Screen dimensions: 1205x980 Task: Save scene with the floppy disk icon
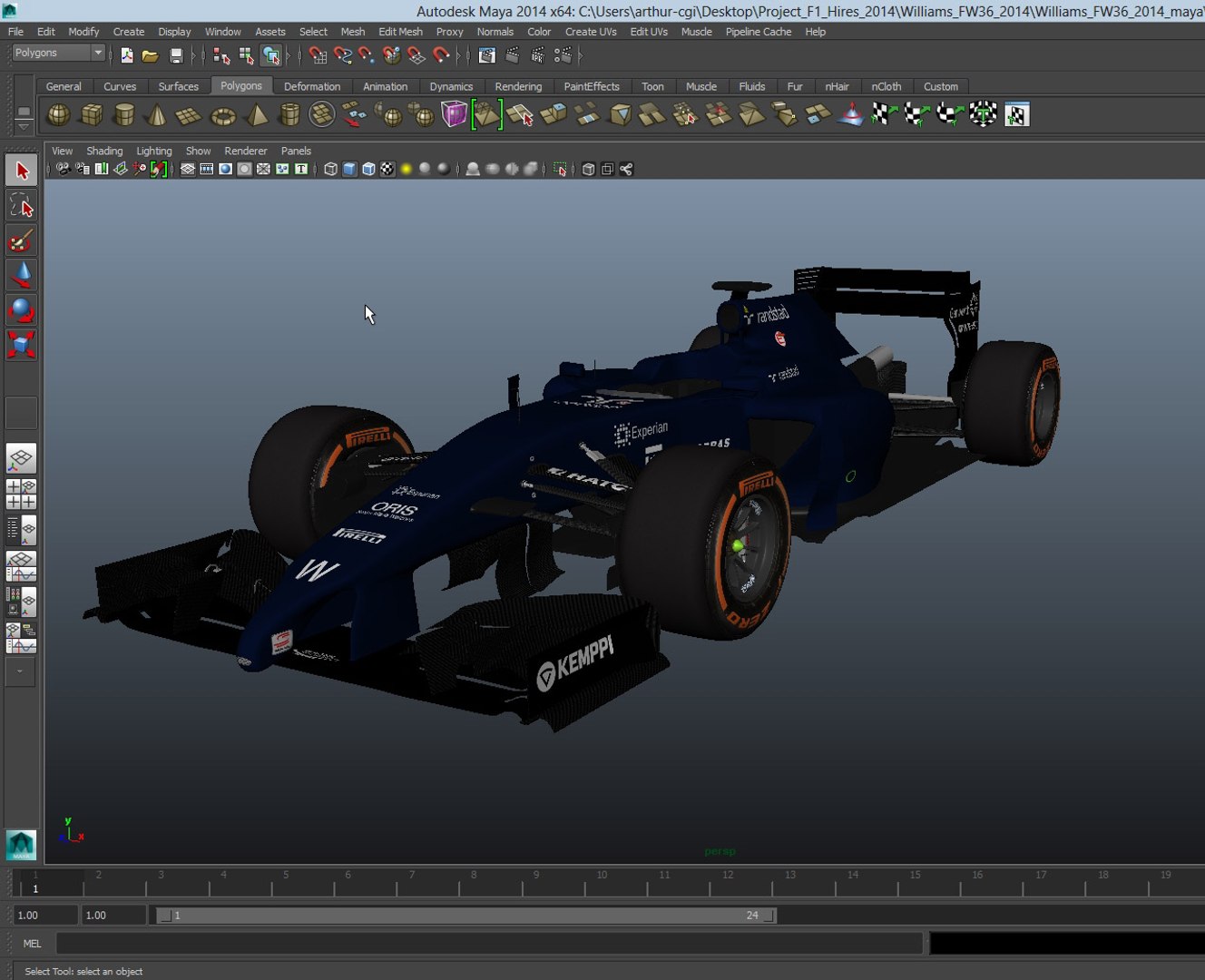176,55
